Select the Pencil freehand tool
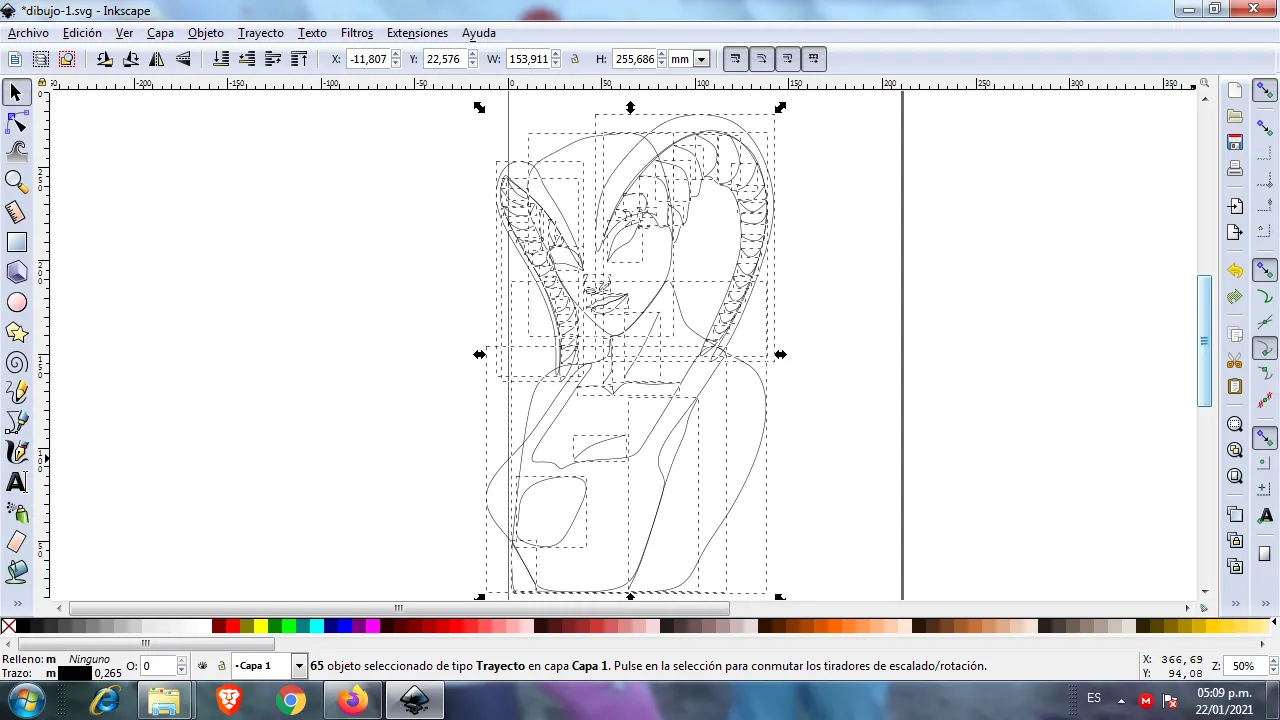This screenshot has height=720, width=1280. pos(16,392)
